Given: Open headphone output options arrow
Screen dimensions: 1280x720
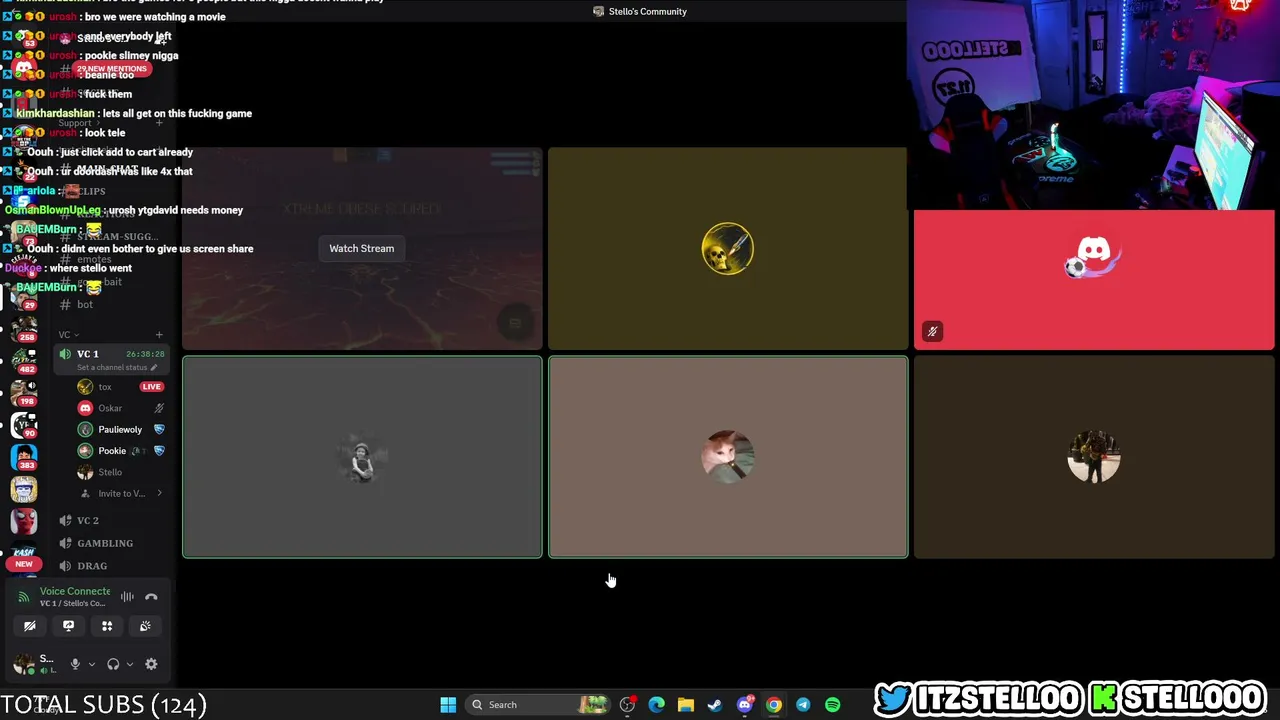Looking at the screenshot, I should [x=129, y=664].
